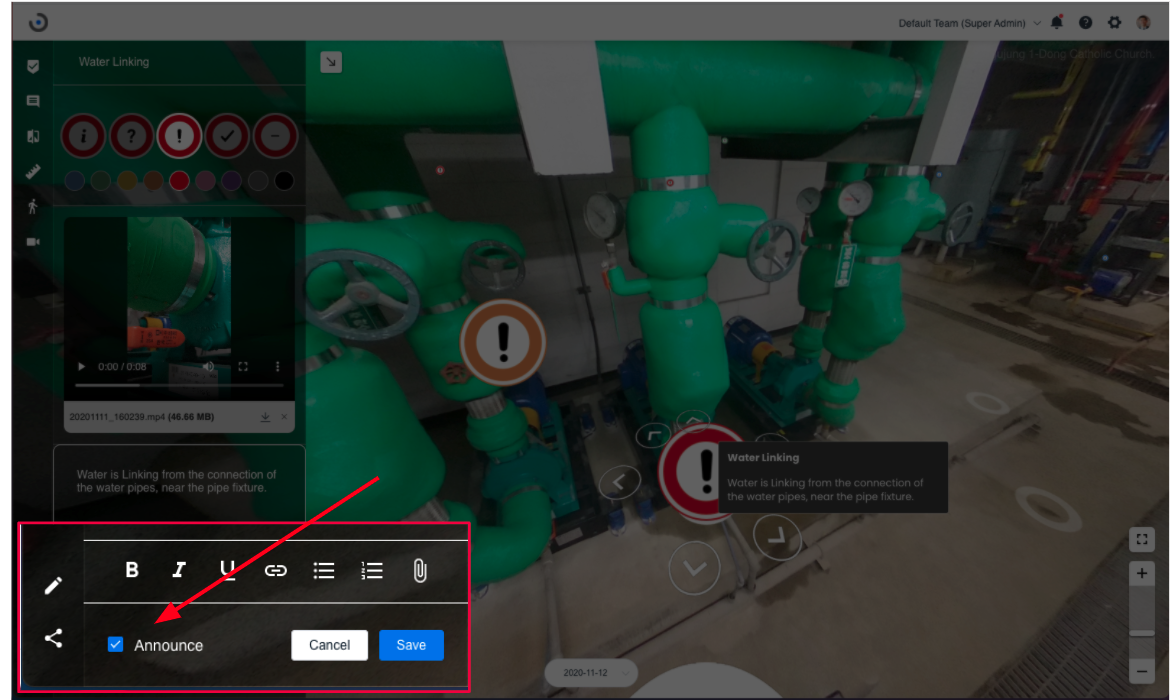Edit the annotation description text
Viewport: 1176px width, 700px height.
179,482
